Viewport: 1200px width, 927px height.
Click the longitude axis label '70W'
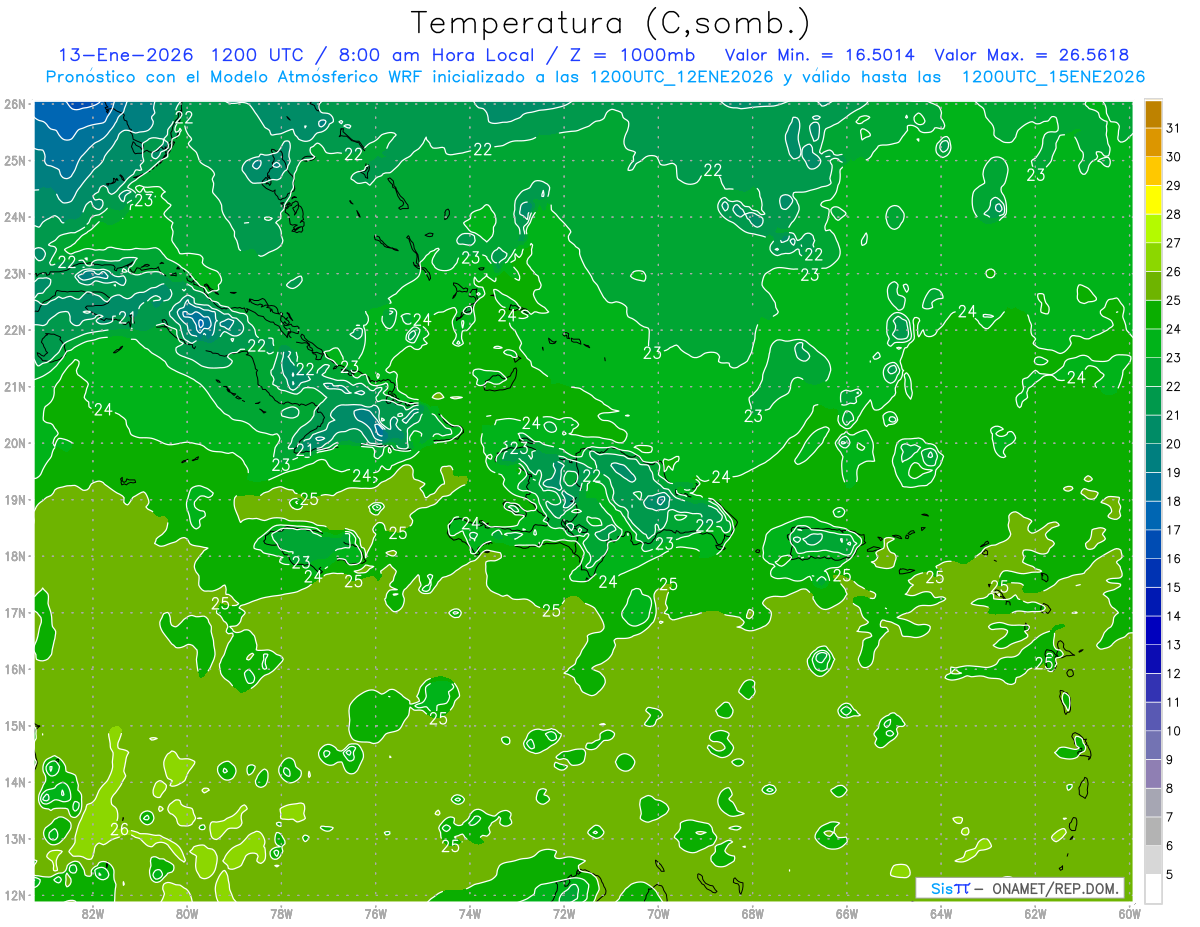tap(658, 913)
